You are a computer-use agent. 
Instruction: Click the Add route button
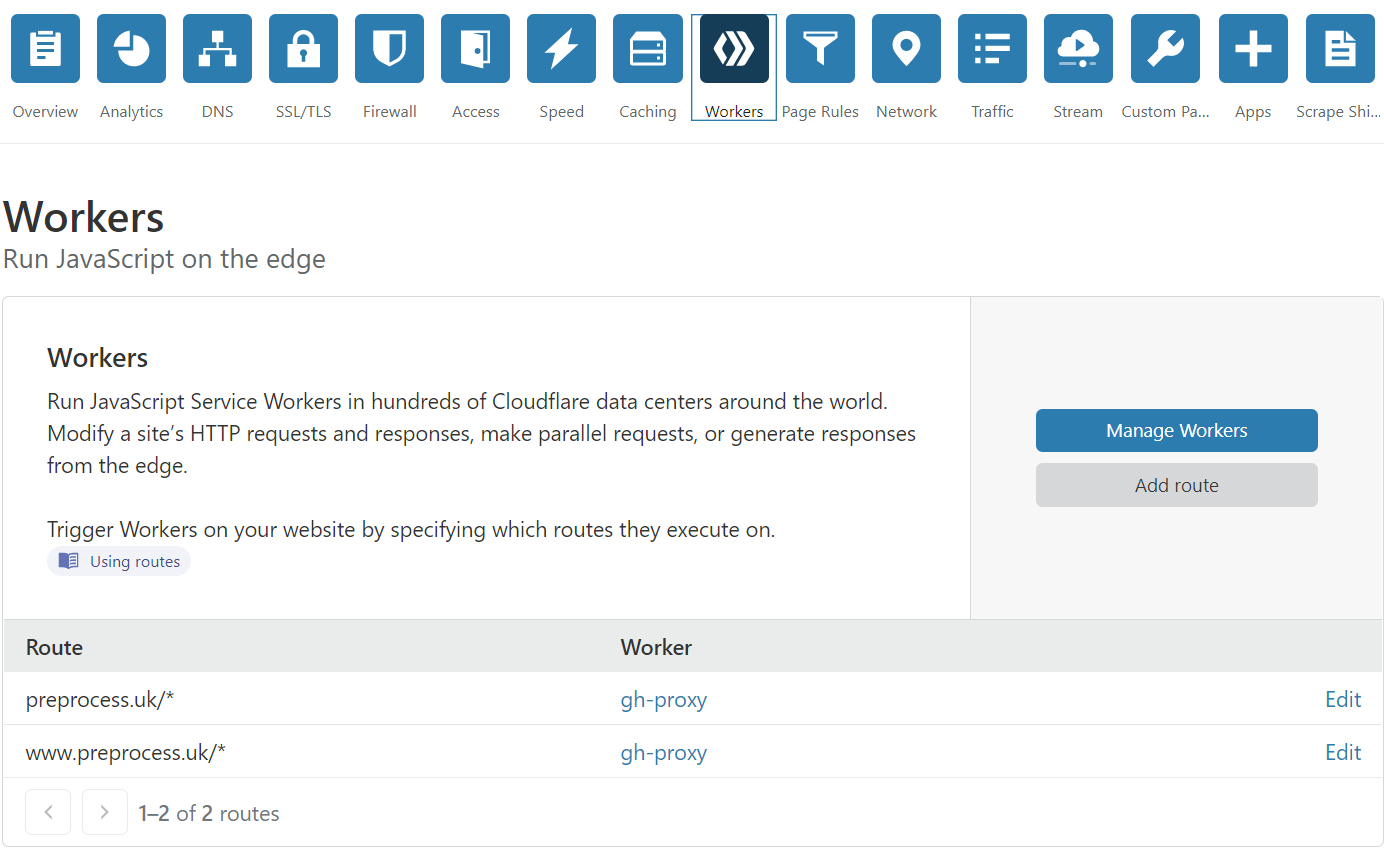(1176, 485)
